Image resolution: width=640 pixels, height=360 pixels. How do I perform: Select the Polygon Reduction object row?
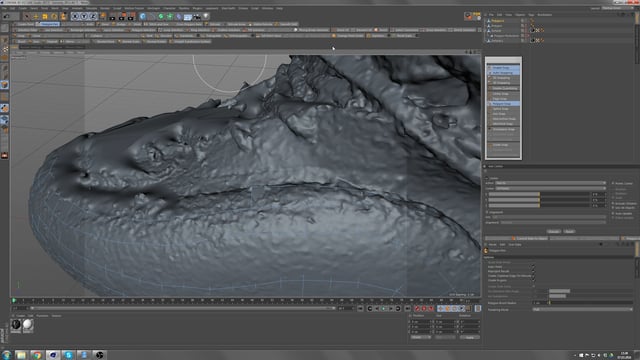506,36
